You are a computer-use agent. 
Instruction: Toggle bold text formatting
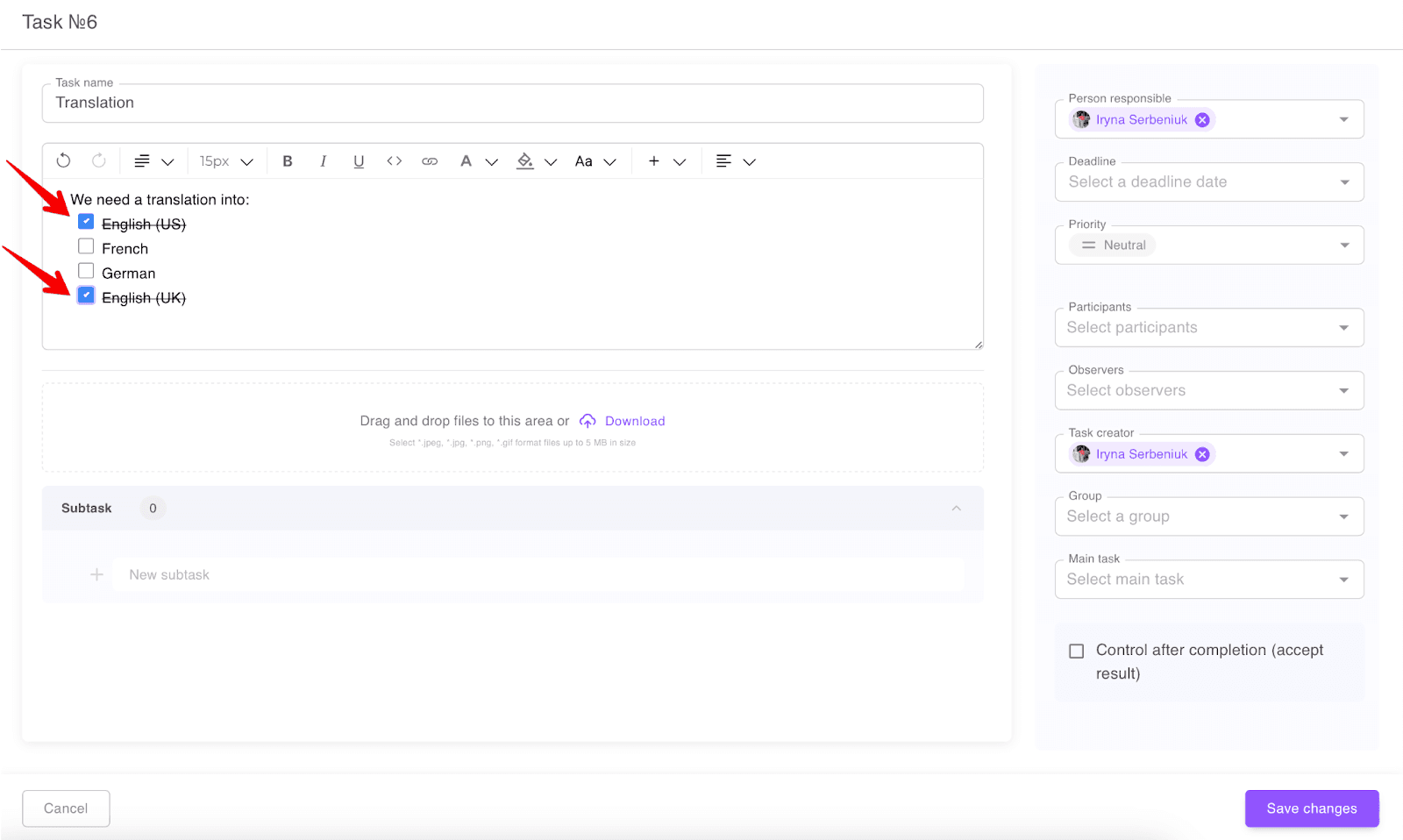[287, 161]
